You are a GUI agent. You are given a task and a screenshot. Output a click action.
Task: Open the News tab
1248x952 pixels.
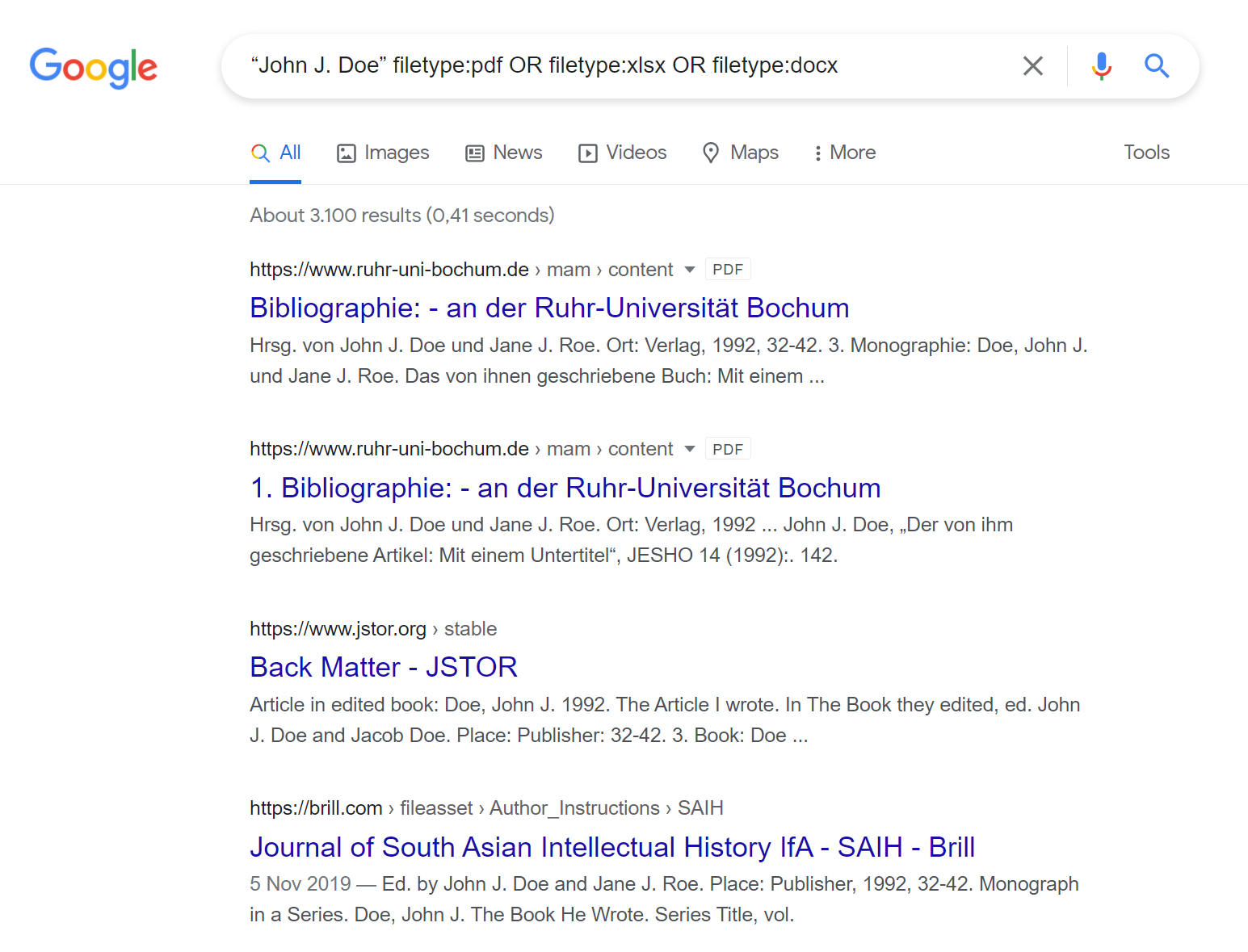504,153
